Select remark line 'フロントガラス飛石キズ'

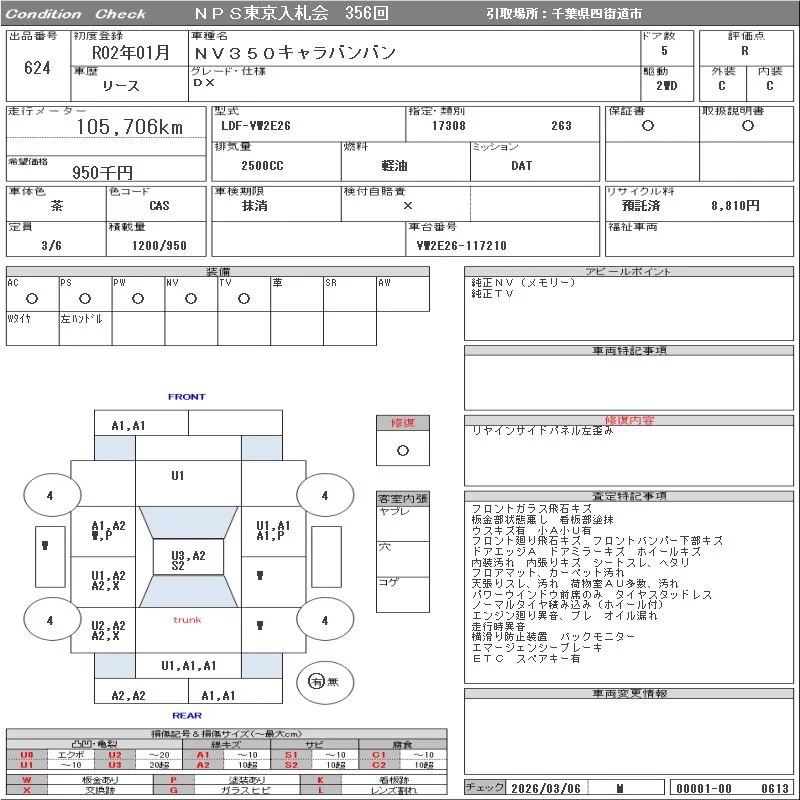pos(531,509)
